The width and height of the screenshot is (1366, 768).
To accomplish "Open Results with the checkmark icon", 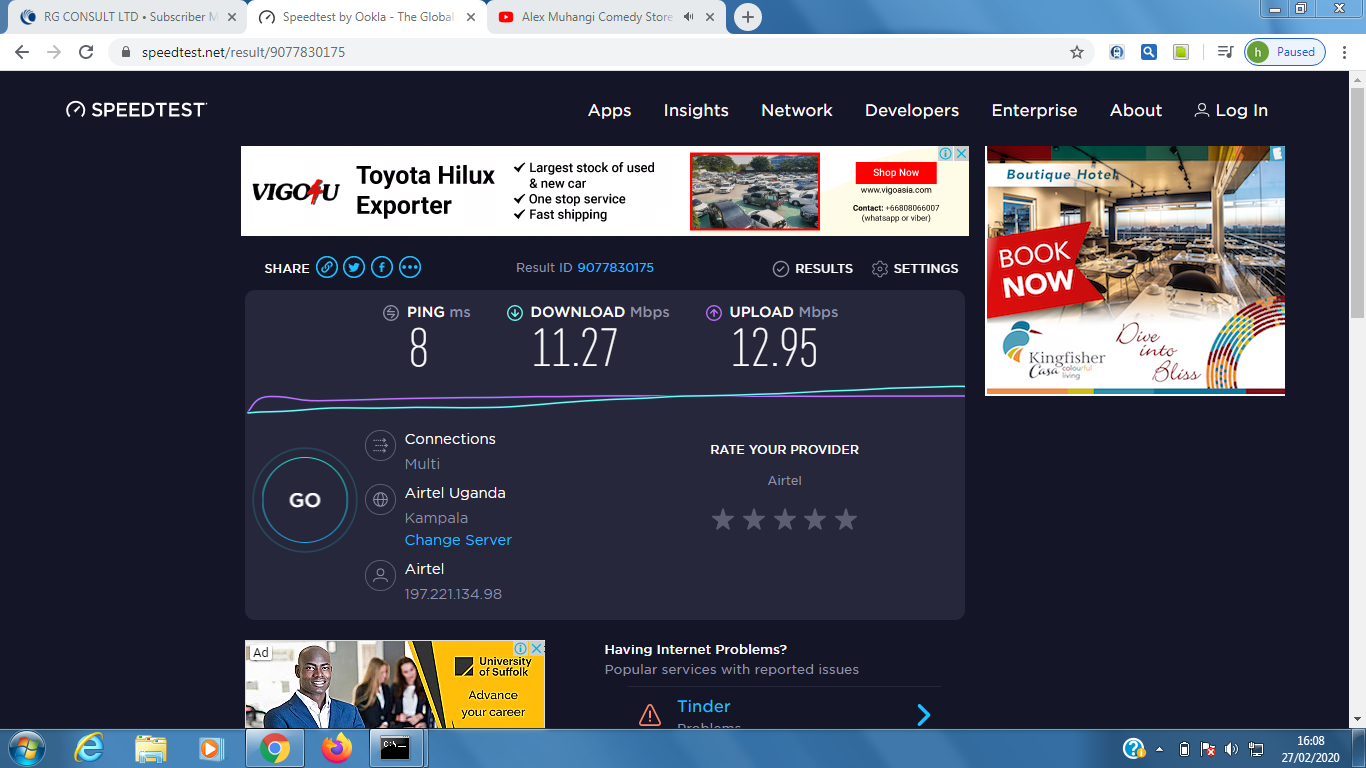I will tap(781, 269).
